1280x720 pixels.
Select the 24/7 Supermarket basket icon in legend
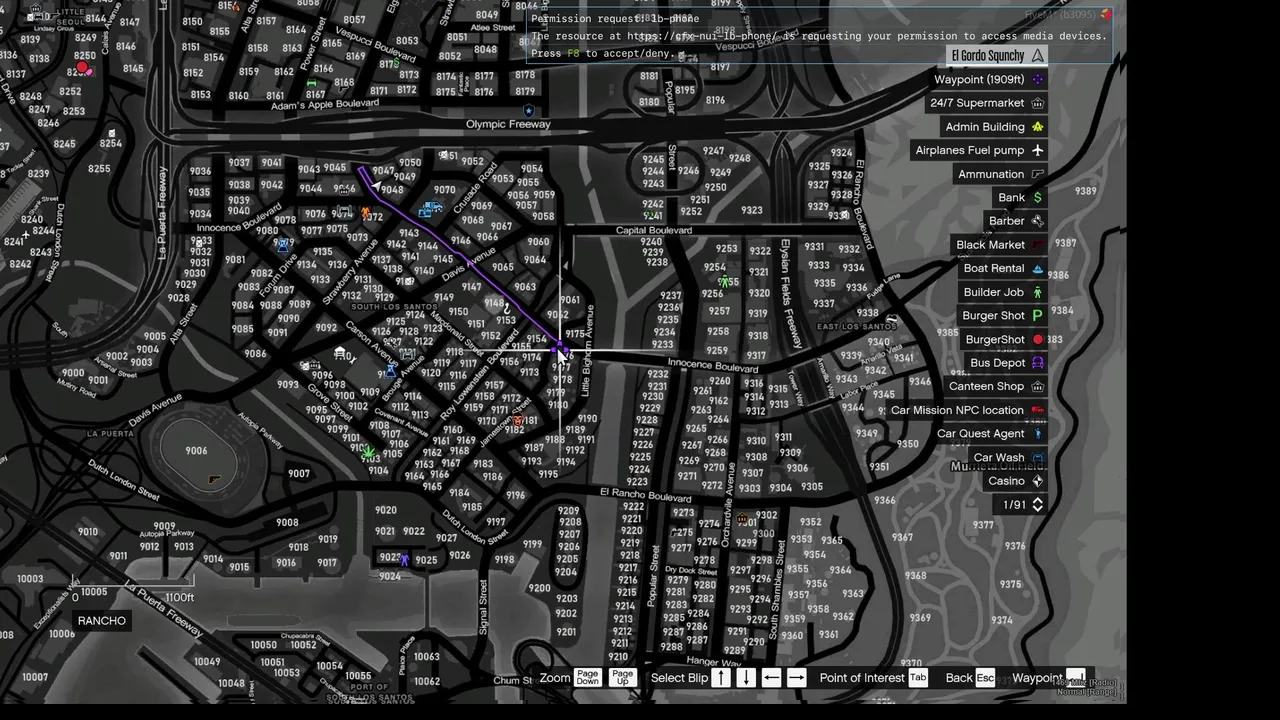tap(1038, 103)
